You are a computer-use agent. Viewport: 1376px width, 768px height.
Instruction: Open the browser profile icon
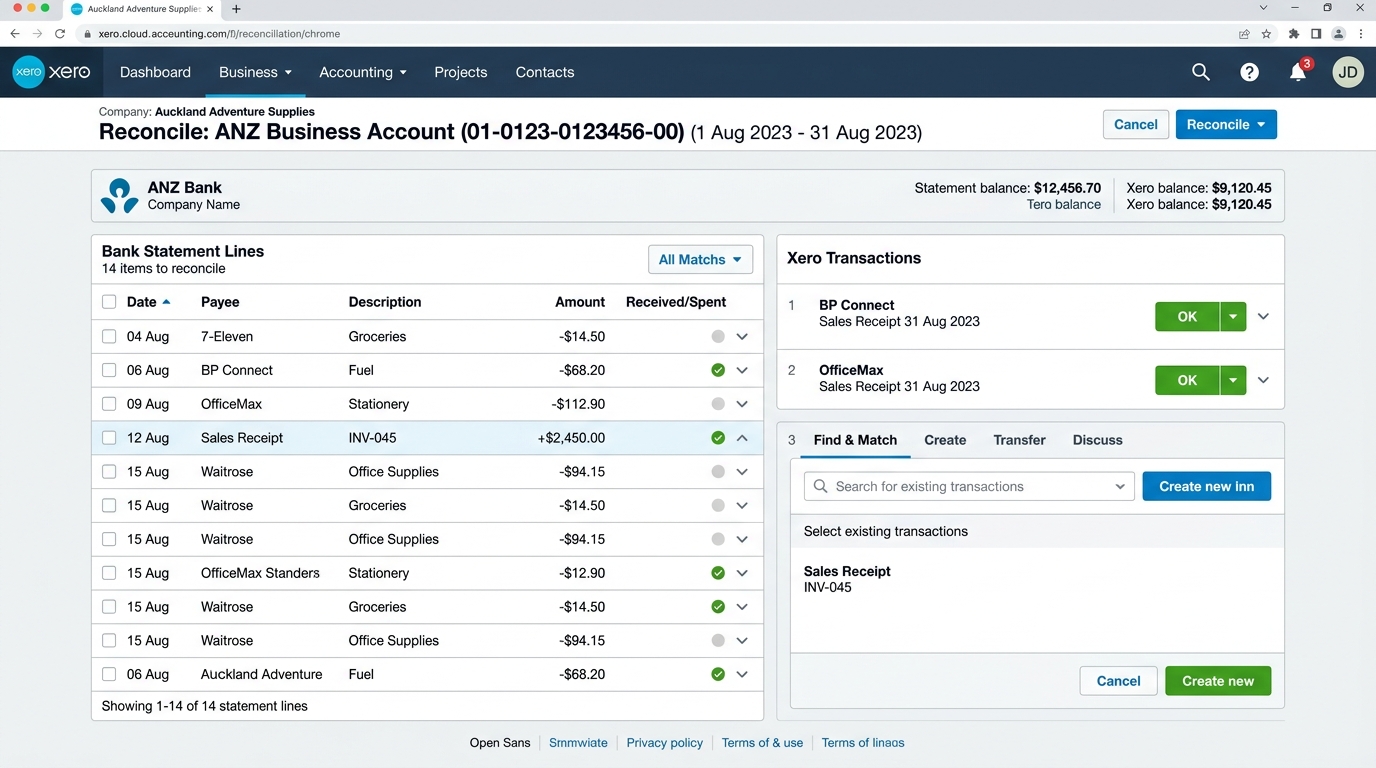click(1338, 33)
